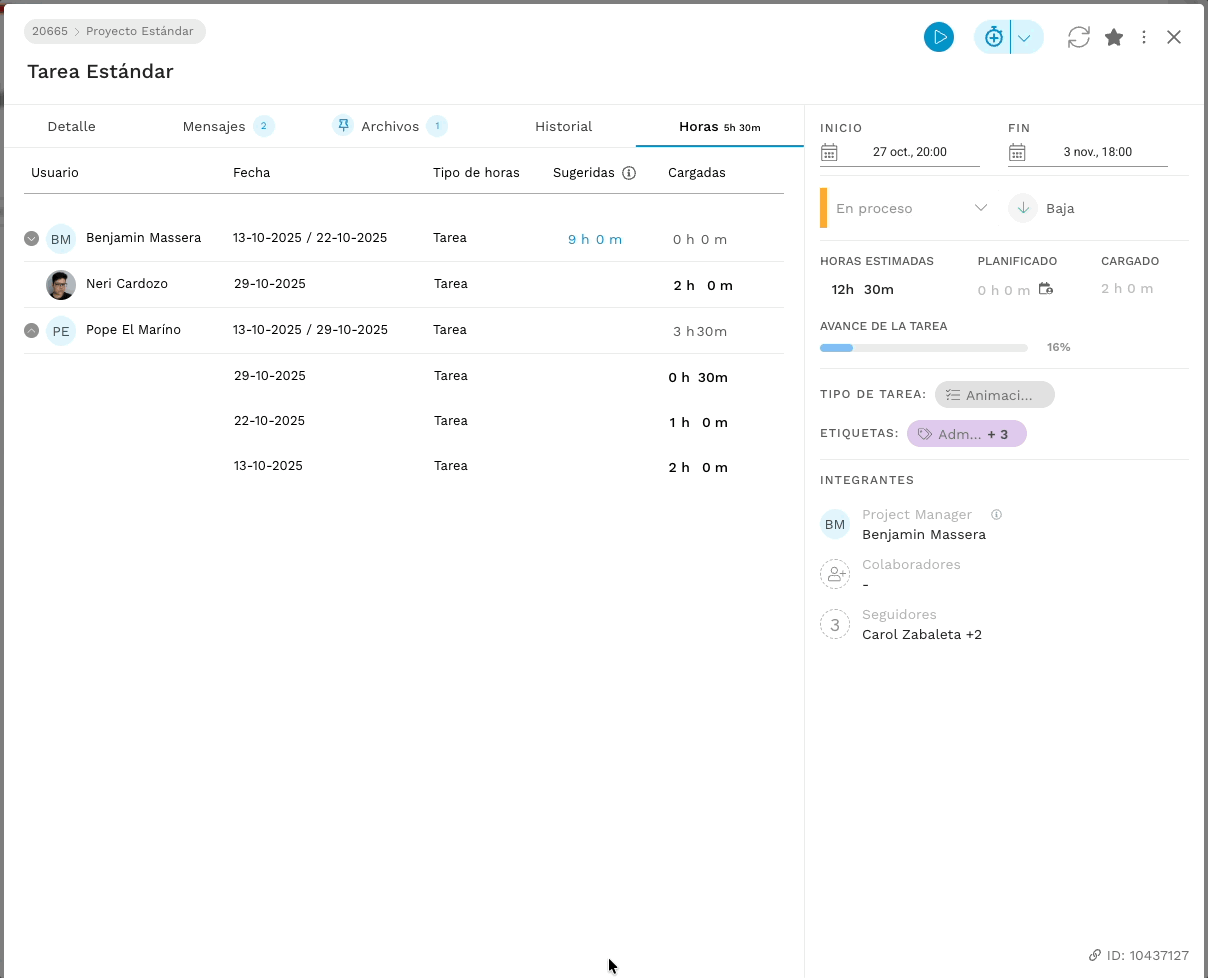Click the 2 h 0 m entry dated 13-10-2025
Image resolution: width=1208 pixels, height=978 pixels.
click(x=698, y=468)
